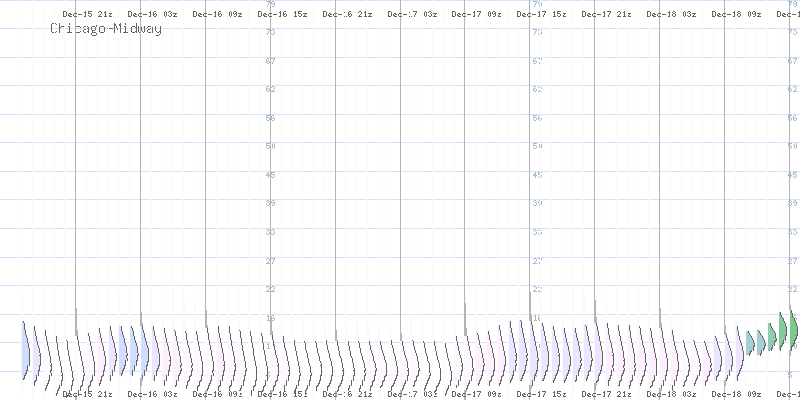The width and height of the screenshot is (800, 400).
Task: Select the top Dec-15 21z time label
Action: pyautogui.click(x=86, y=14)
